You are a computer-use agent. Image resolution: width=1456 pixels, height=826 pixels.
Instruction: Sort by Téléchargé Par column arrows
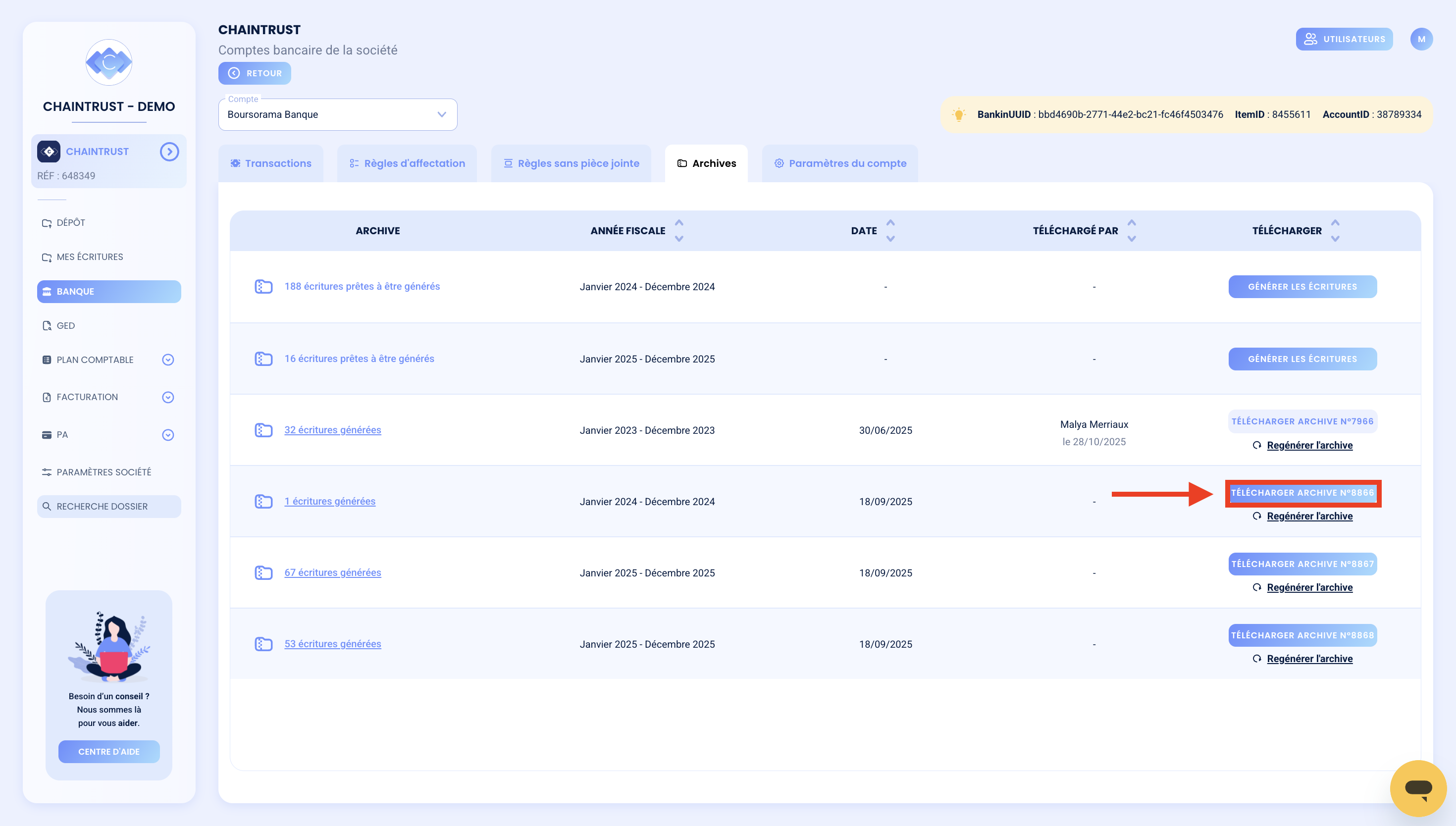1132,231
